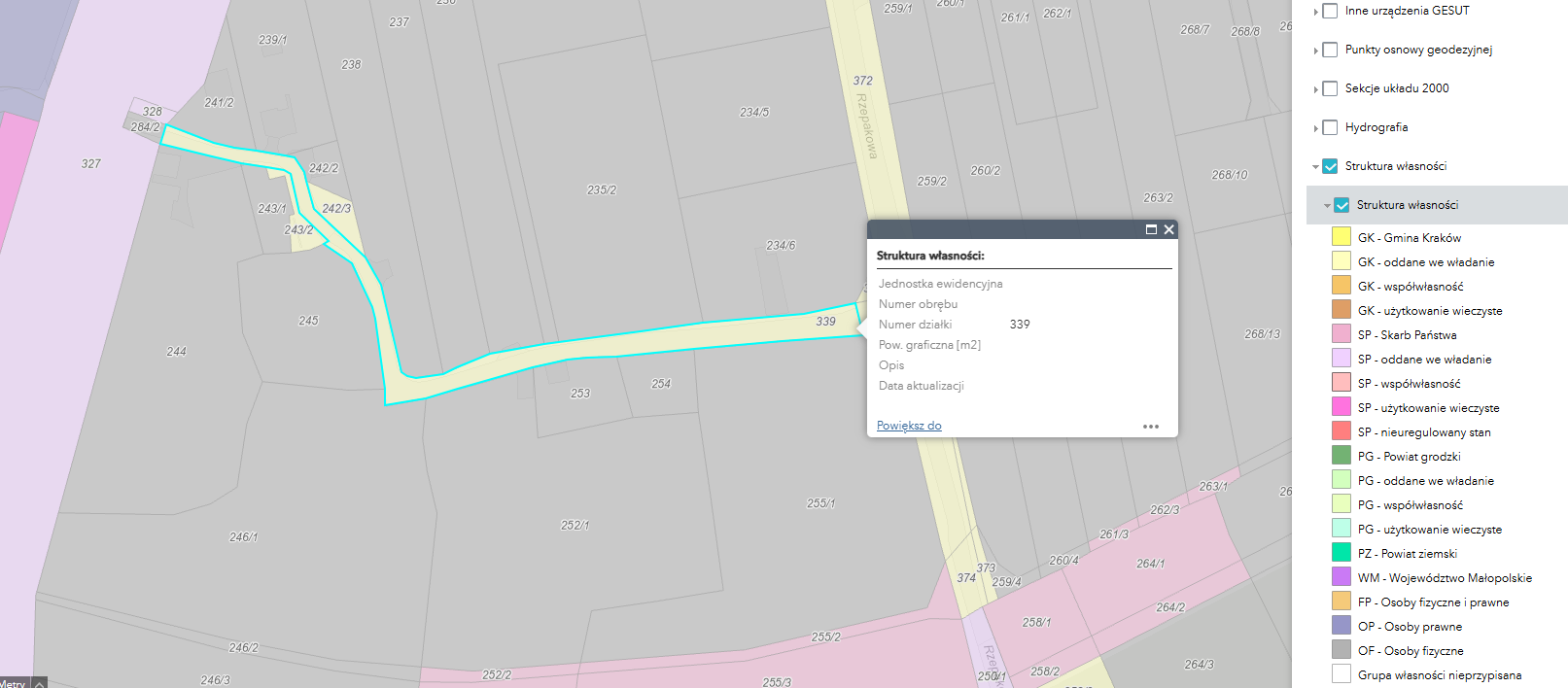The image size is (1568, 688).
Task: Expand the Sekcje układu 2000 group
Action: tap(1315, 89)
